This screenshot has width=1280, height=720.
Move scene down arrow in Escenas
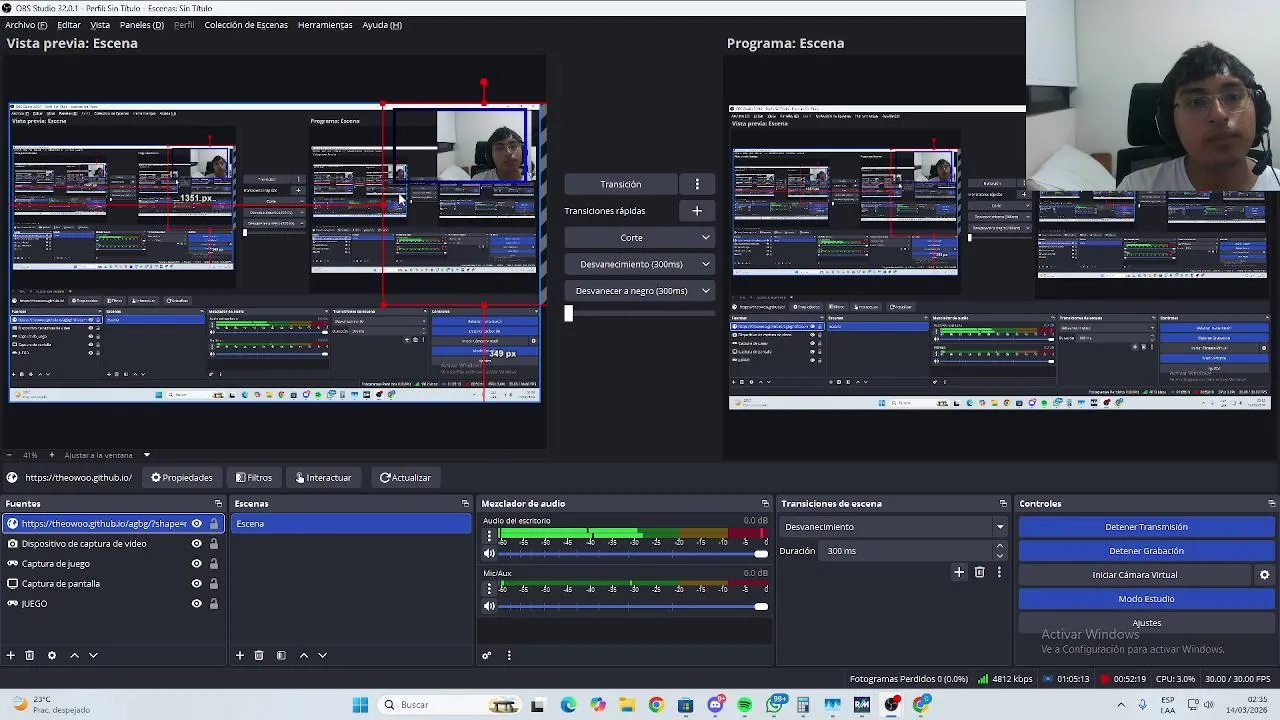pyautogui.click(x=322, y=655)
